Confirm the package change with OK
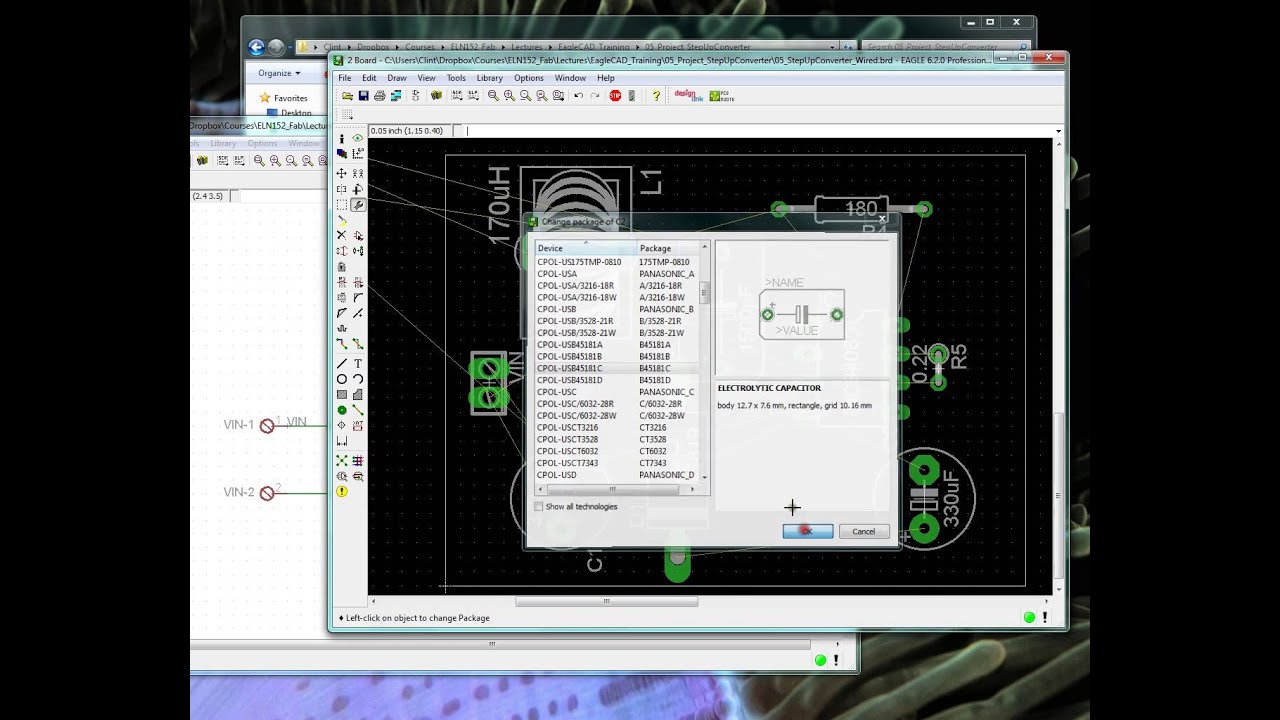 pyautogui.click(x=807, y=531)
